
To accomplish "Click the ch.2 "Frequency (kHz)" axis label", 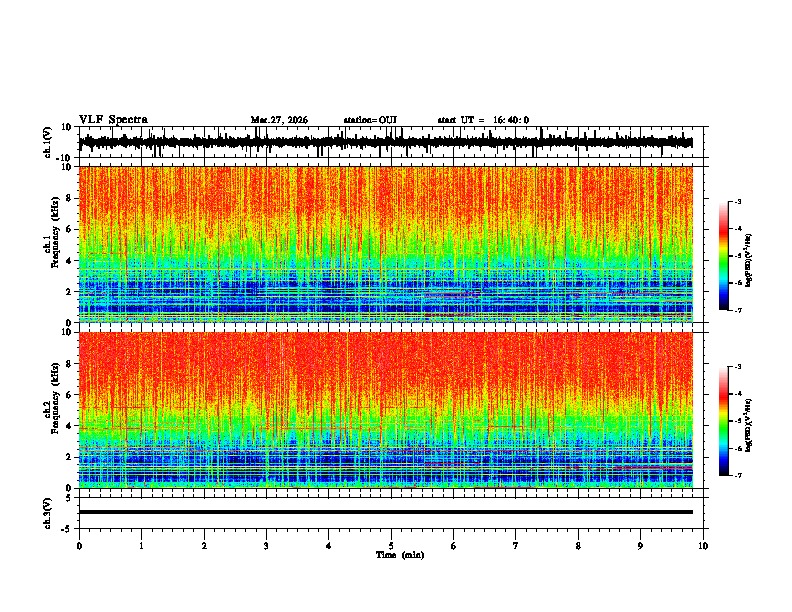I will pyautogui.click(x=55, y=398).
